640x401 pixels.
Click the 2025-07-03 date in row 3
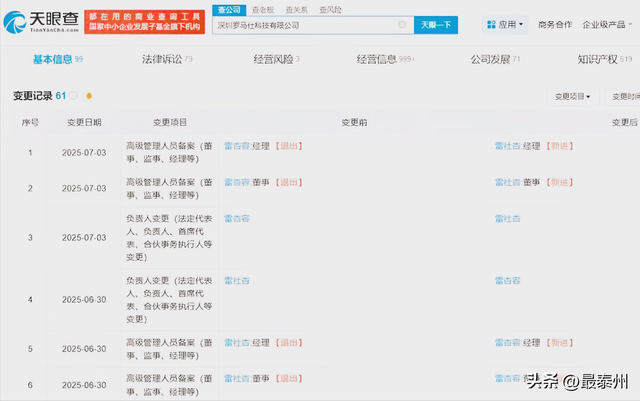click(84, 238)
